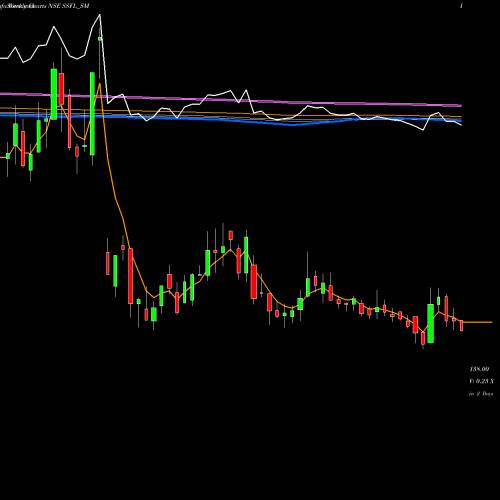The image size is (500, 500).
Task: Click the small numeral in the top-right corner
Action: point(461,6)
